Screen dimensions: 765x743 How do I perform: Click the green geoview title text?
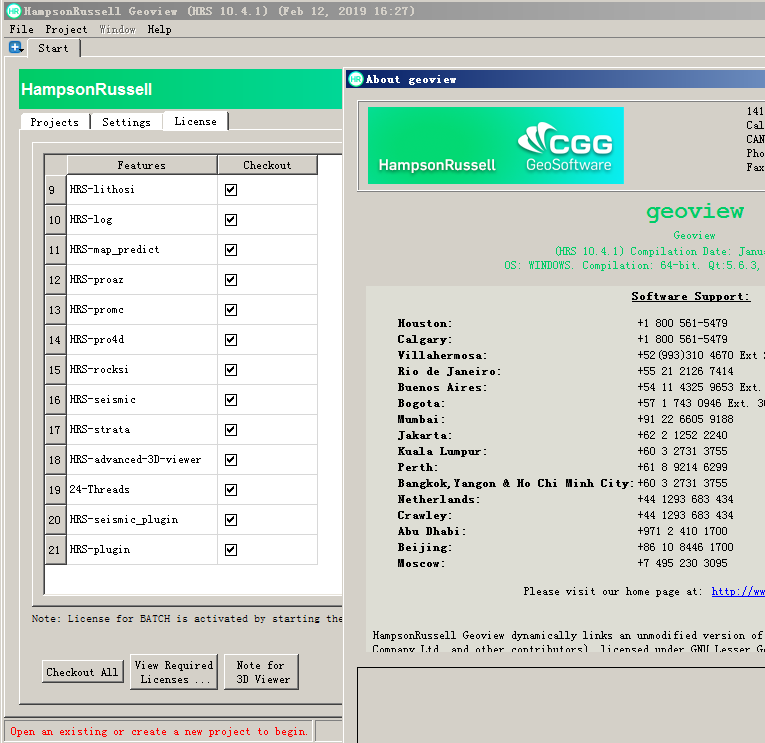pos(695,211)
